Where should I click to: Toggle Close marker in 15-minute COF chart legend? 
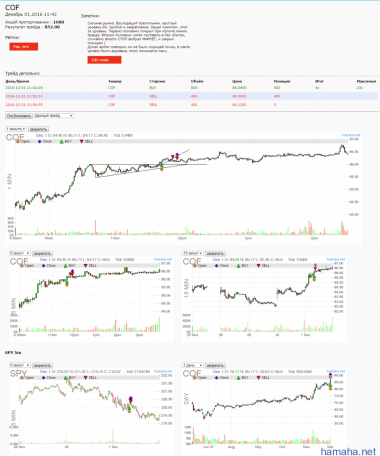216,266
